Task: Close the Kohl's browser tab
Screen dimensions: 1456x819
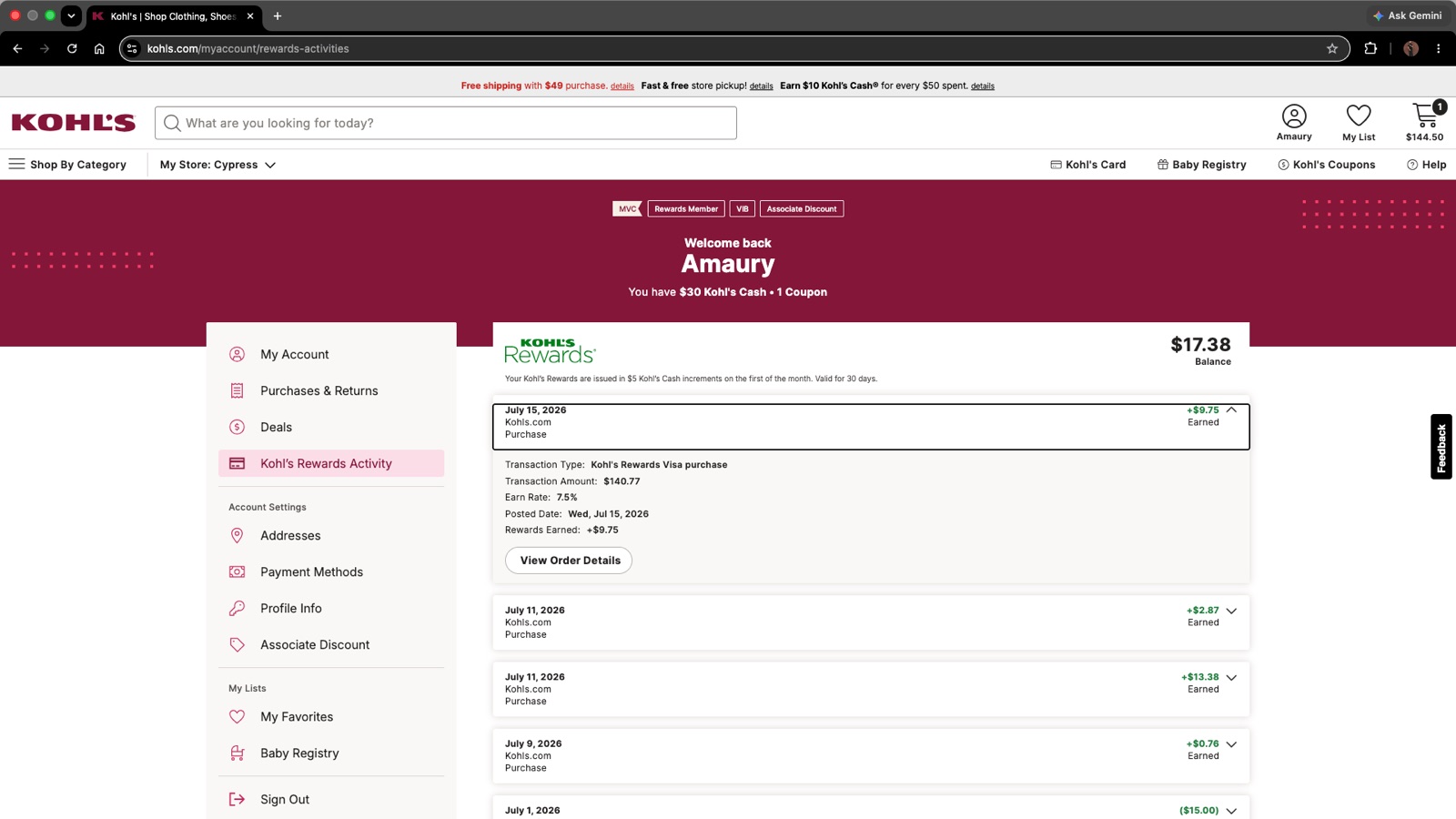Action: pos(250,16)
